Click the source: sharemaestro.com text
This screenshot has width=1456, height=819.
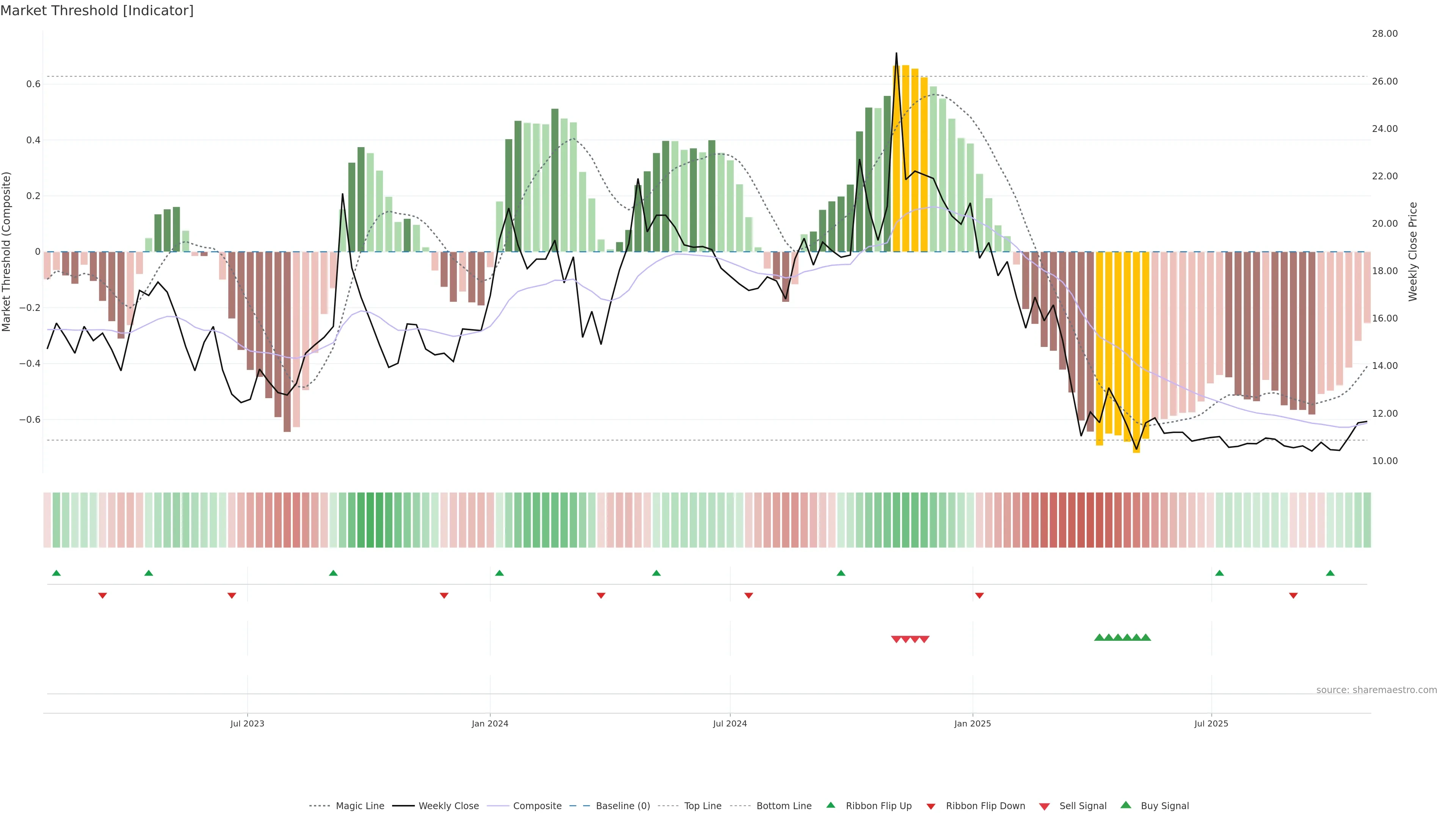[x=1376, y=690]
